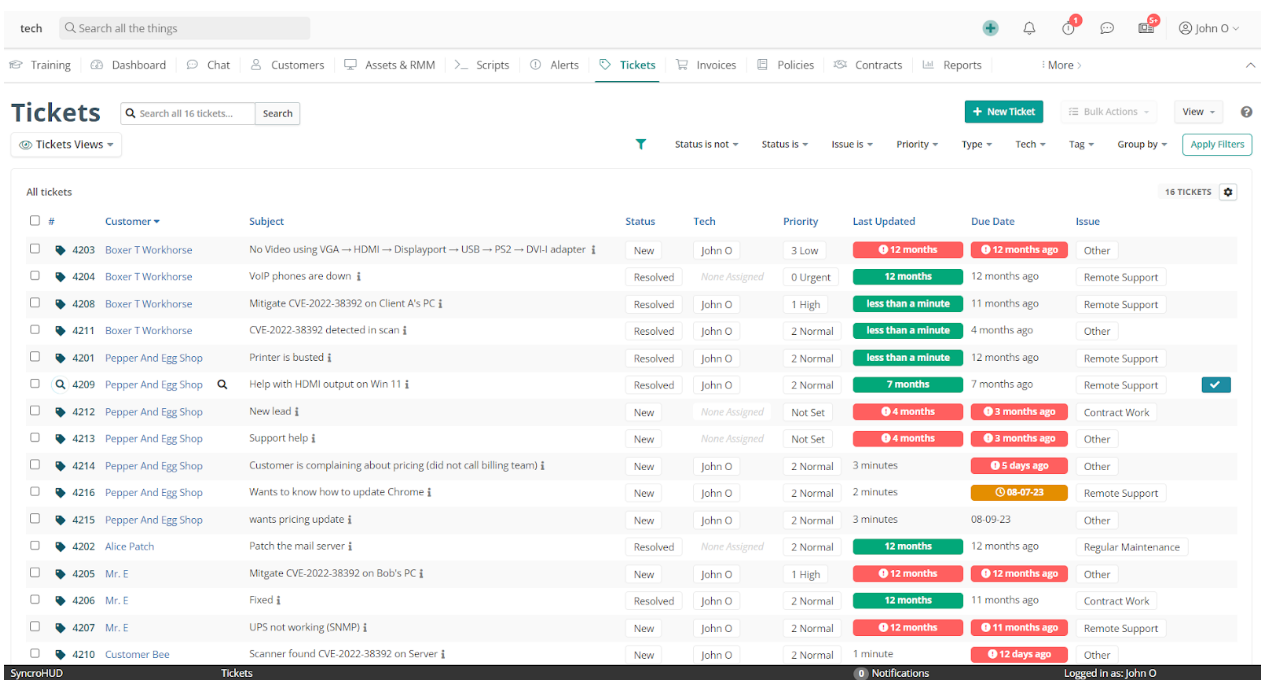Open the gear icon beside 16 TICKETS
This screenshot has height=682, width=1264.
click(1228, 191)
